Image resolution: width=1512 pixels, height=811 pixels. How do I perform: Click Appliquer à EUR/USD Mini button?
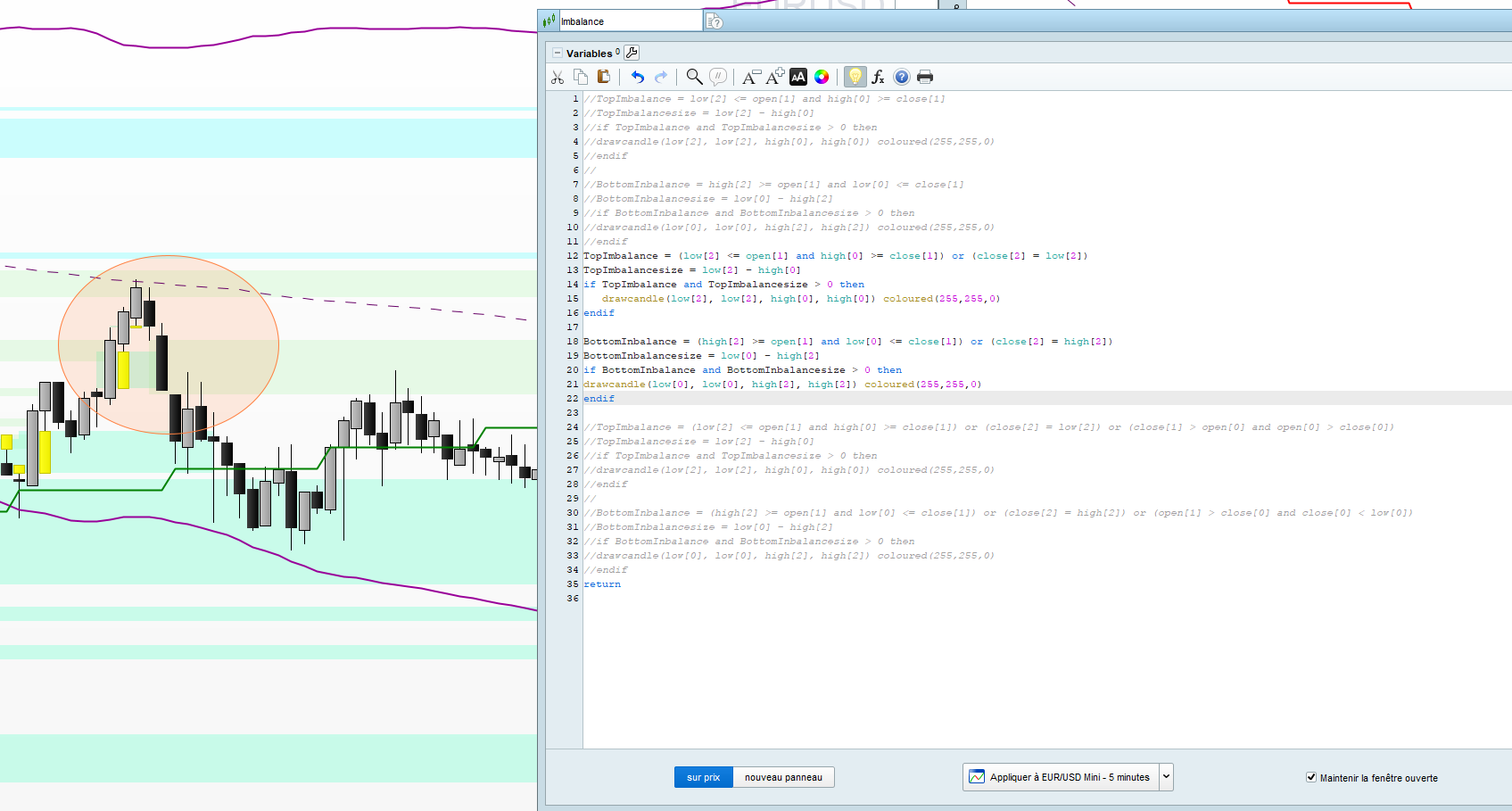1061,777
